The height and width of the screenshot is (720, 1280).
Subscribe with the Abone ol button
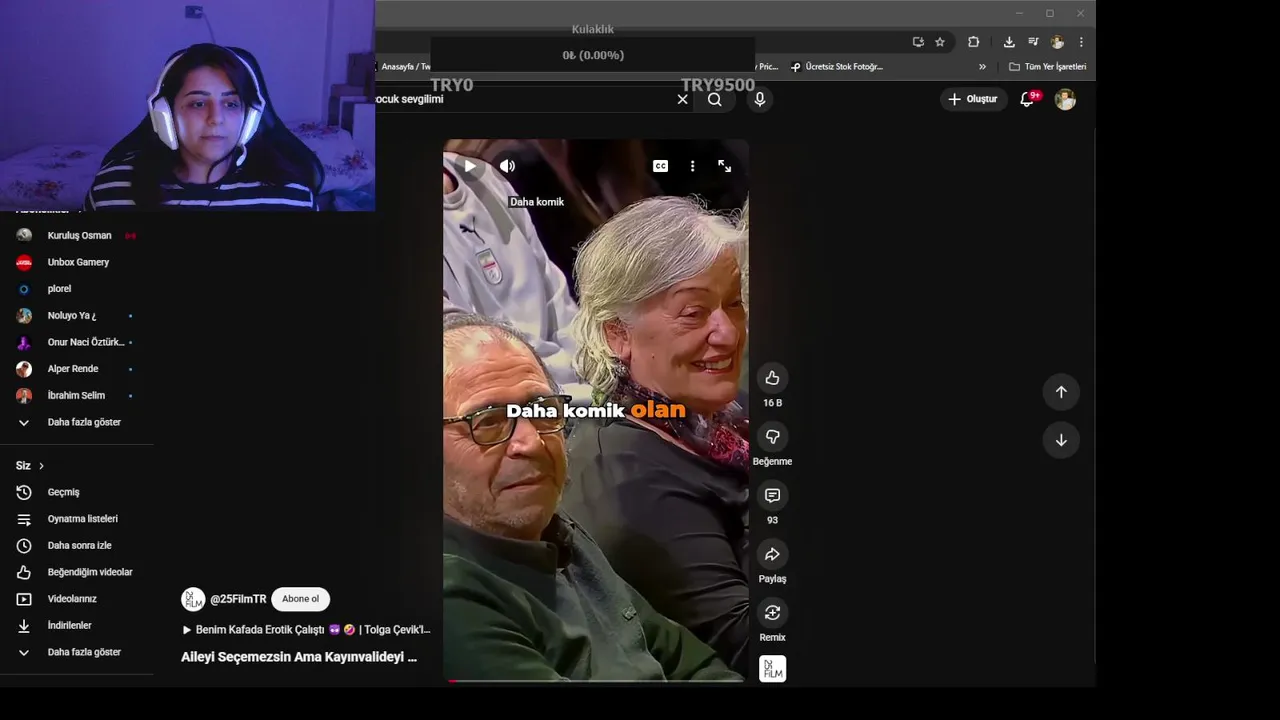300,599
